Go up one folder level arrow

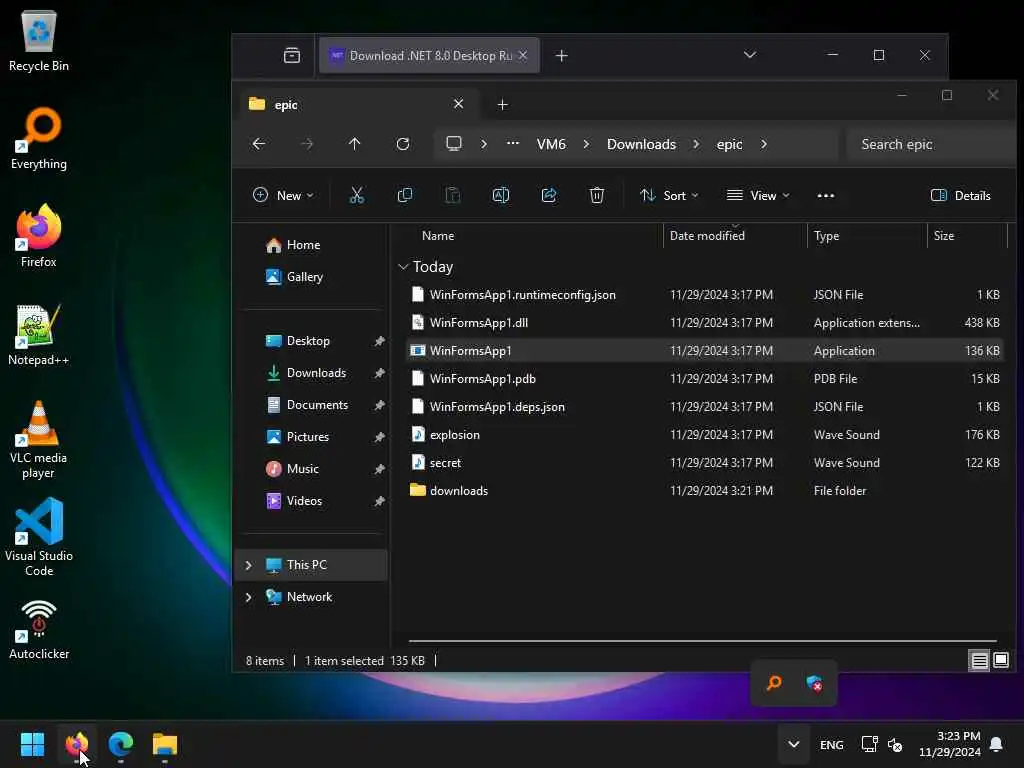click(x=355, y=144)
